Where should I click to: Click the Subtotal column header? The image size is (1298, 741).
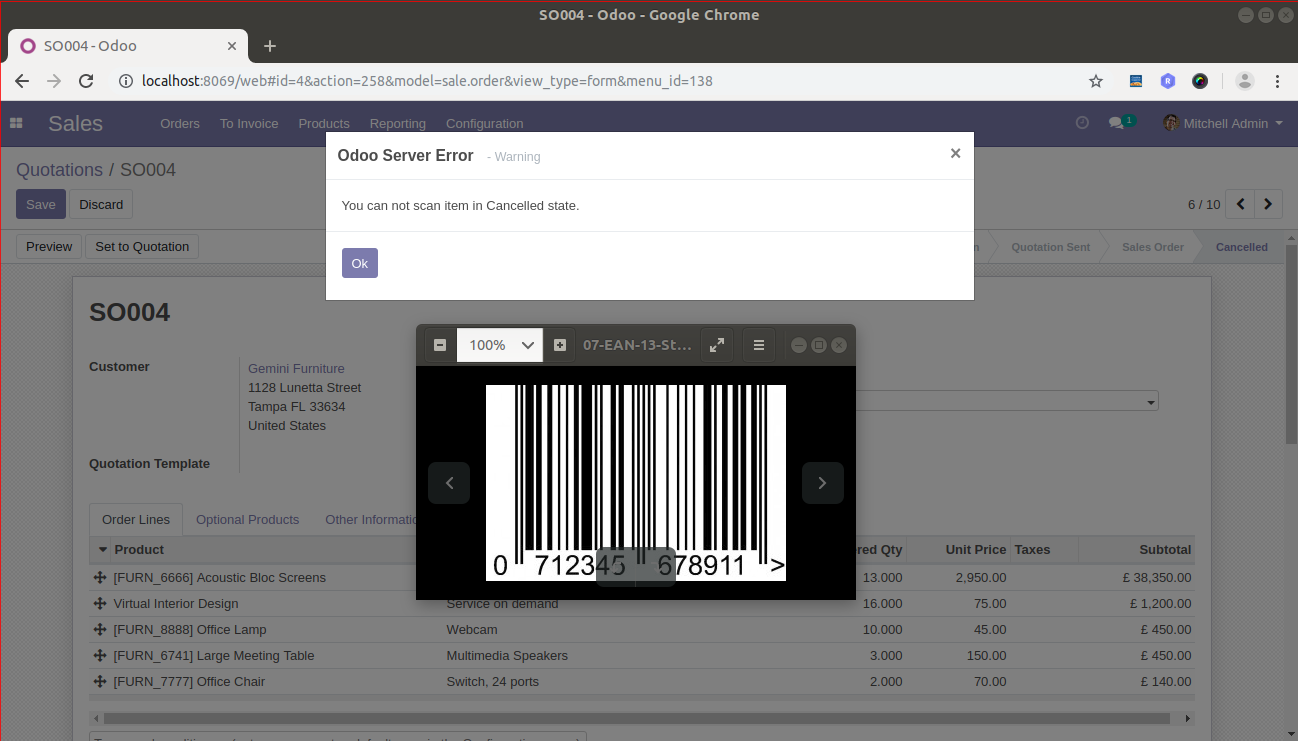coord(1165,550)
